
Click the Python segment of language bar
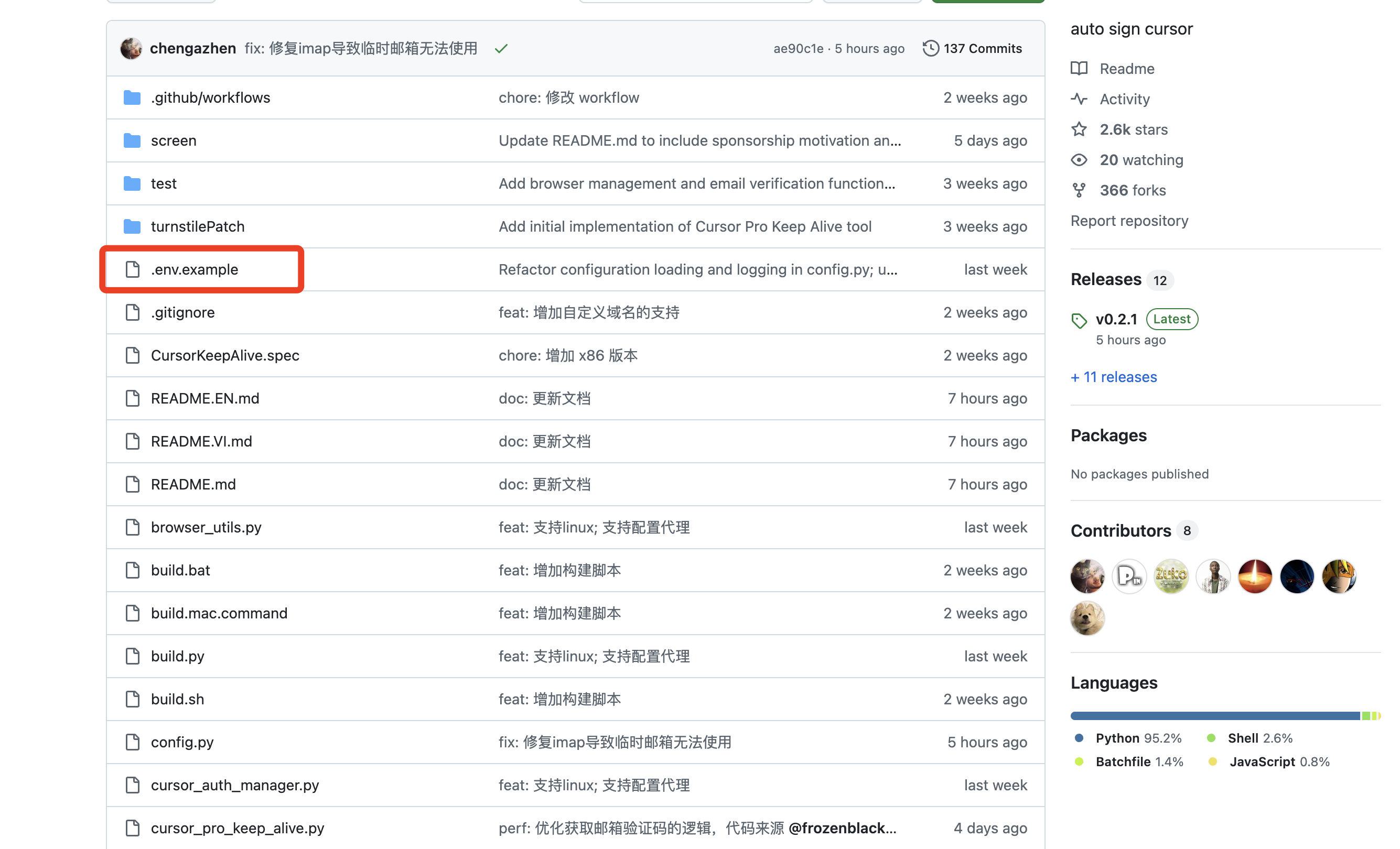pos(1215,716)
